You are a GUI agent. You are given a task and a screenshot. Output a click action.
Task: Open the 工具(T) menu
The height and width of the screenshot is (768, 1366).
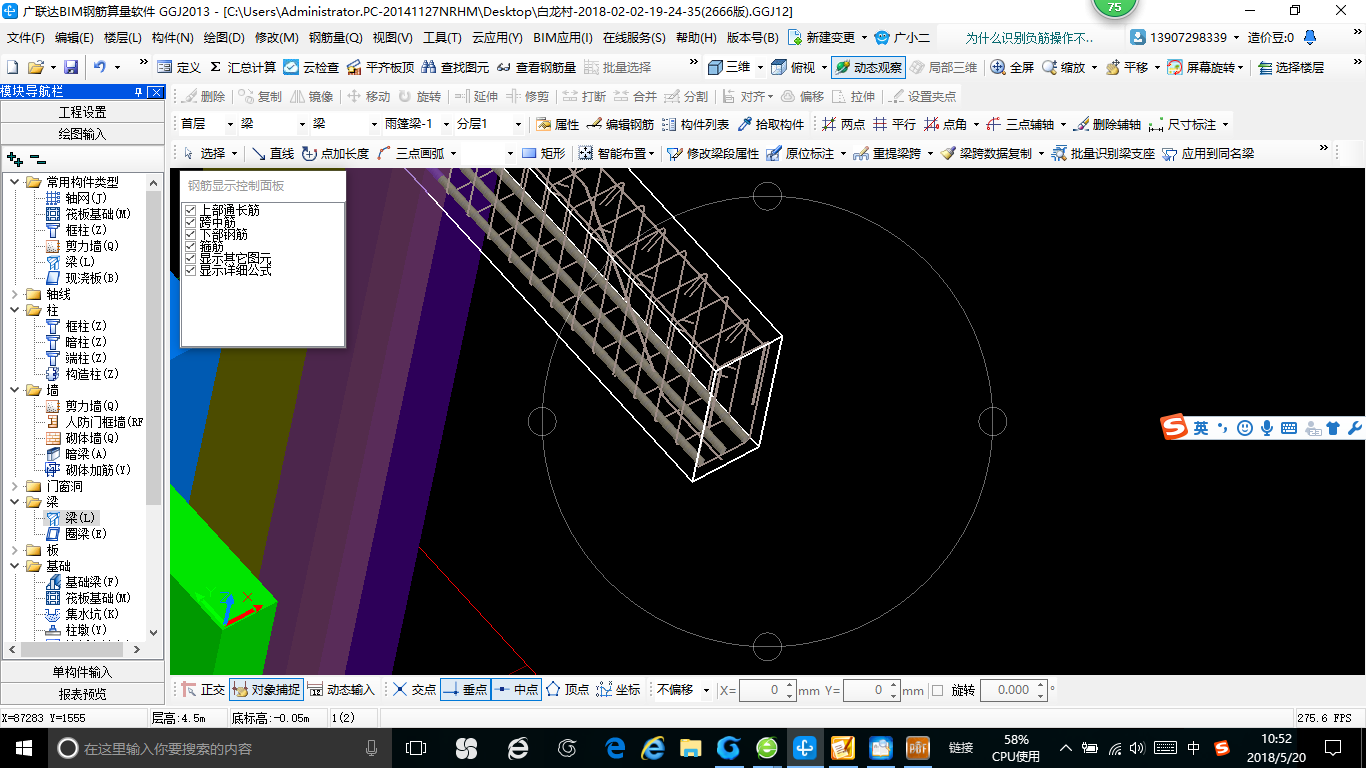pyautogui.click(x=442, y=38)
